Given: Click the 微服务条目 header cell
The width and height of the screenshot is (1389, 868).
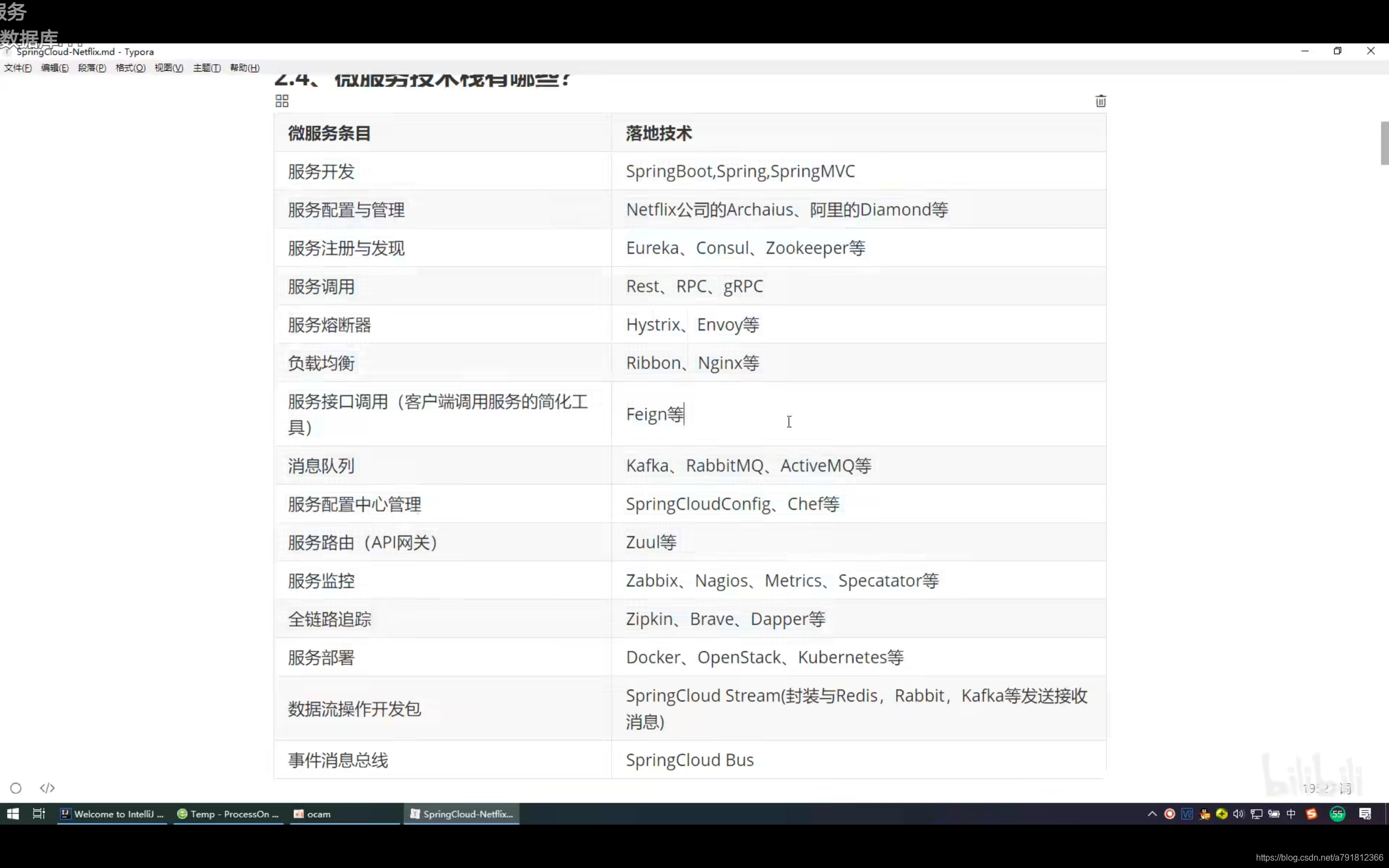Looking at the screenshot, I should tap(443, 133).
